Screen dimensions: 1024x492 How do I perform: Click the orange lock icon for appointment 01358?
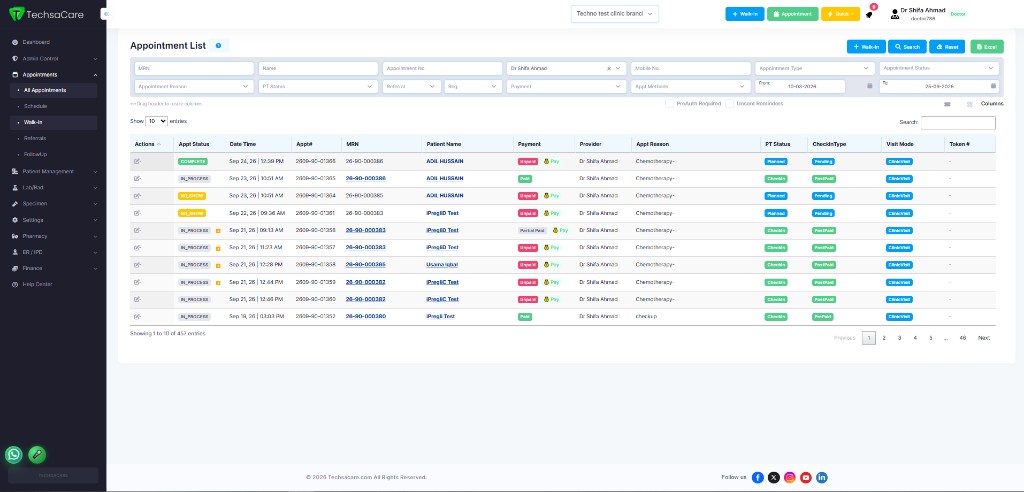coord(218,265)
